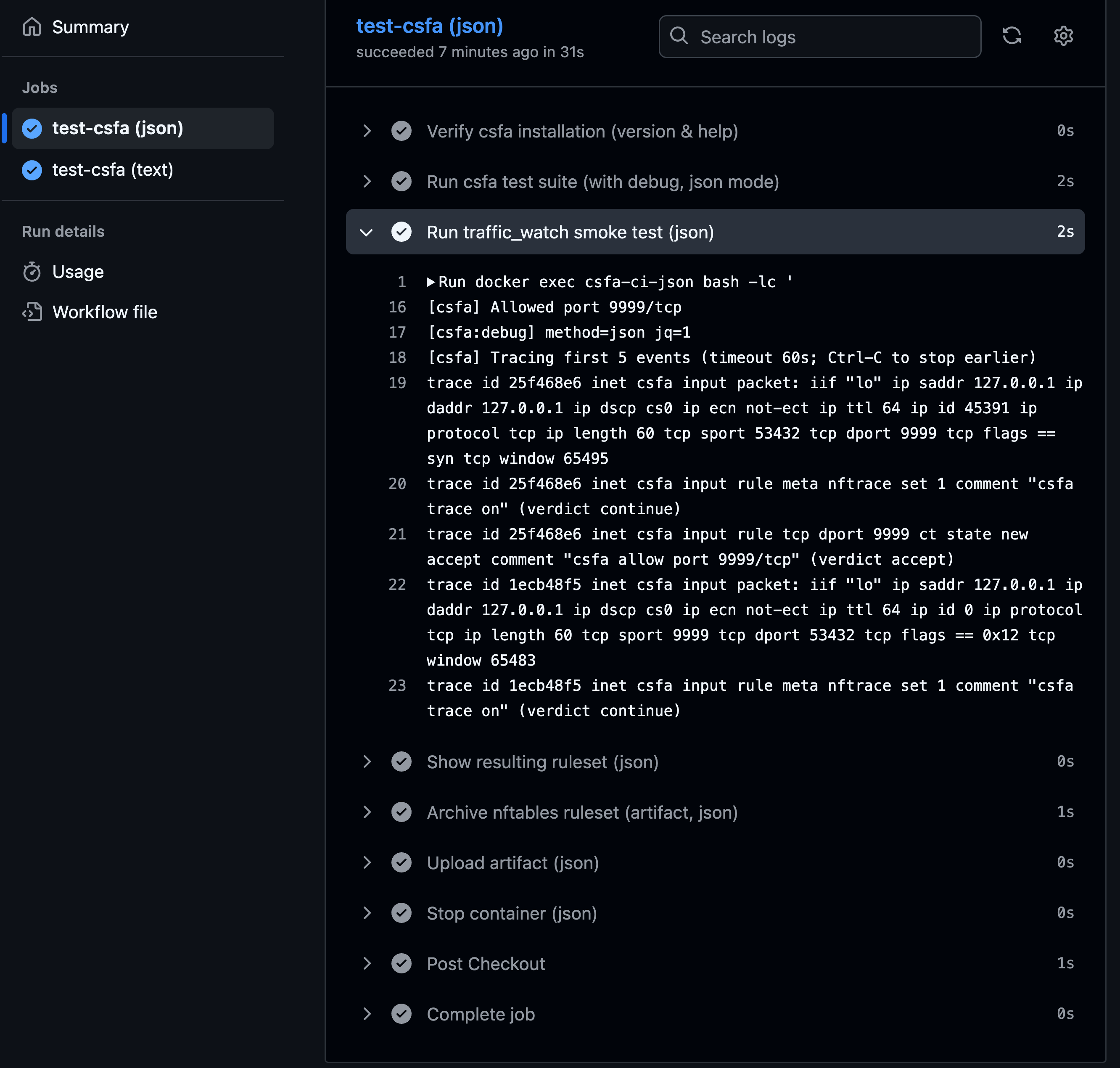Click the magnifier icon in Search logs
1120x1068 pixels.
coord(679,36)
